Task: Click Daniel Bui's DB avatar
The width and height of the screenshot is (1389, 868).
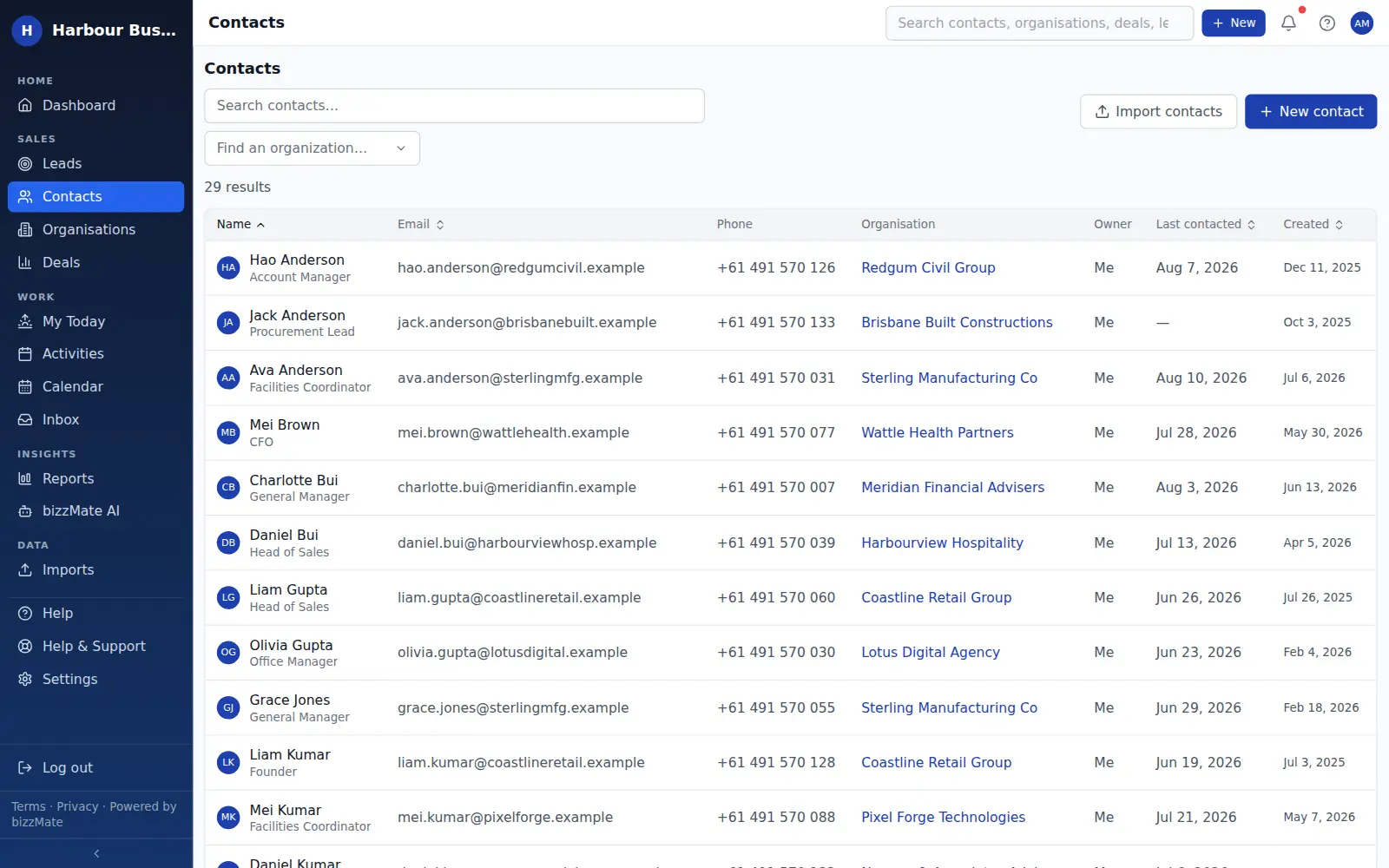Action: 228,542
